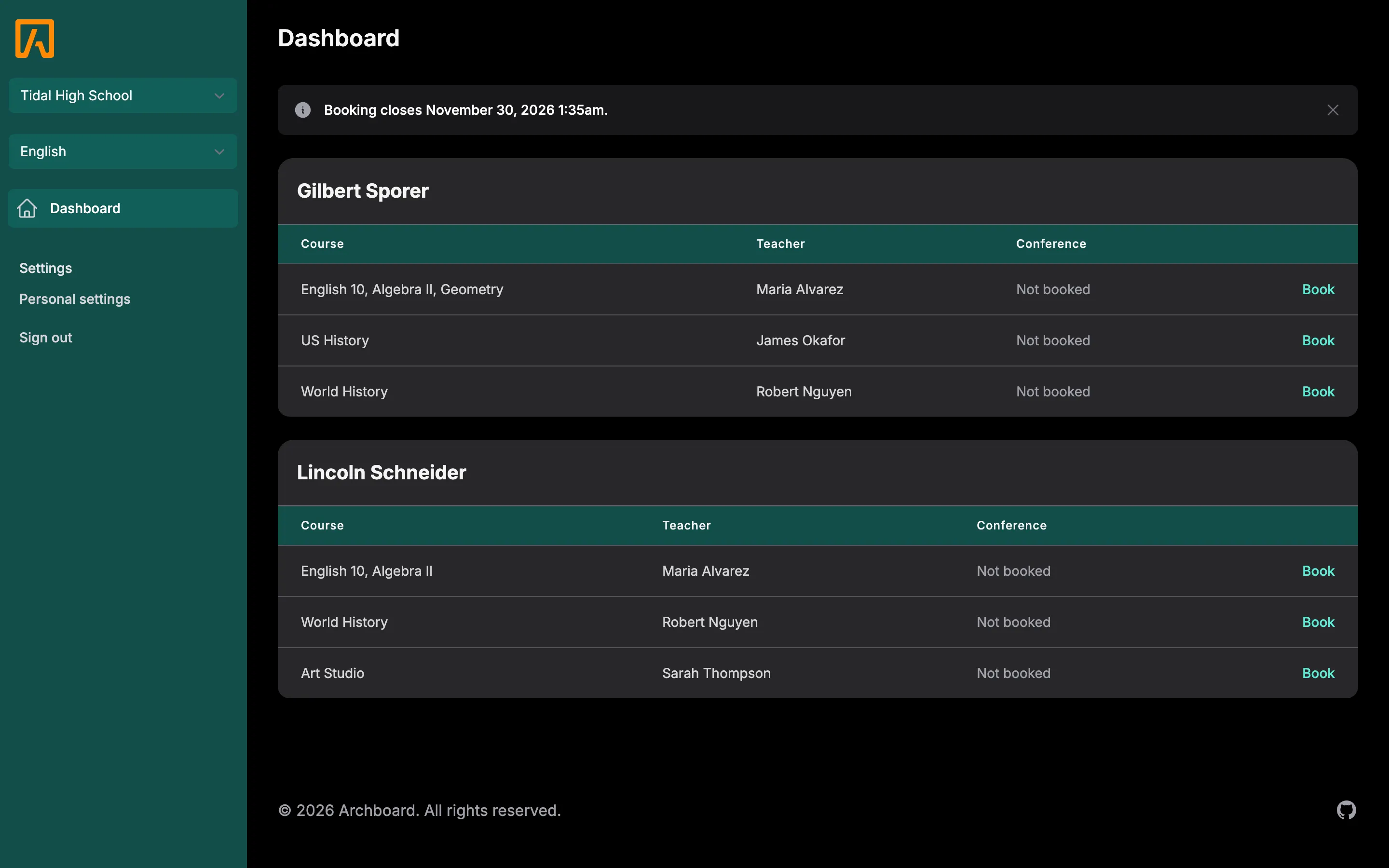This screenshot has width=1389, height=868.
Task: Select 'James Okafor' teacher cell
Action: [x=800, y=340]
